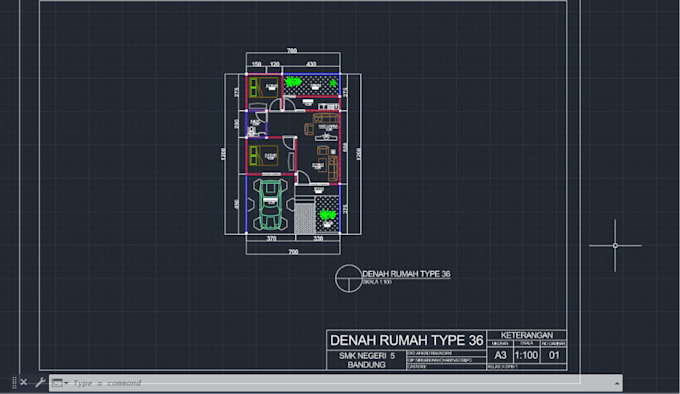The height and width of the screenshot is (394, 680).
Task: Open the recent commands dropdown icon
Action: (60, 383)
